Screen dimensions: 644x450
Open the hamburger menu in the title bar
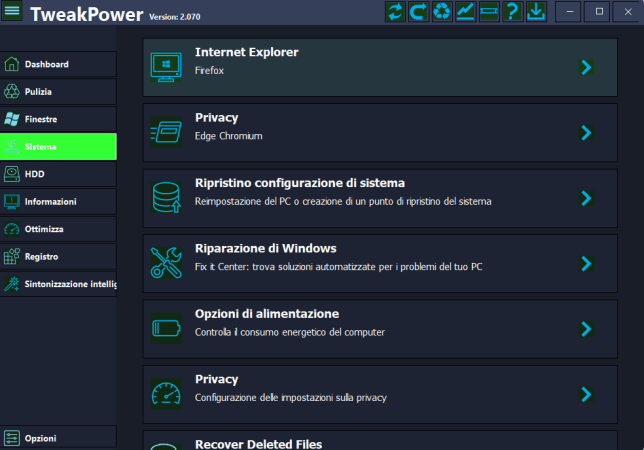click(12, 13)
